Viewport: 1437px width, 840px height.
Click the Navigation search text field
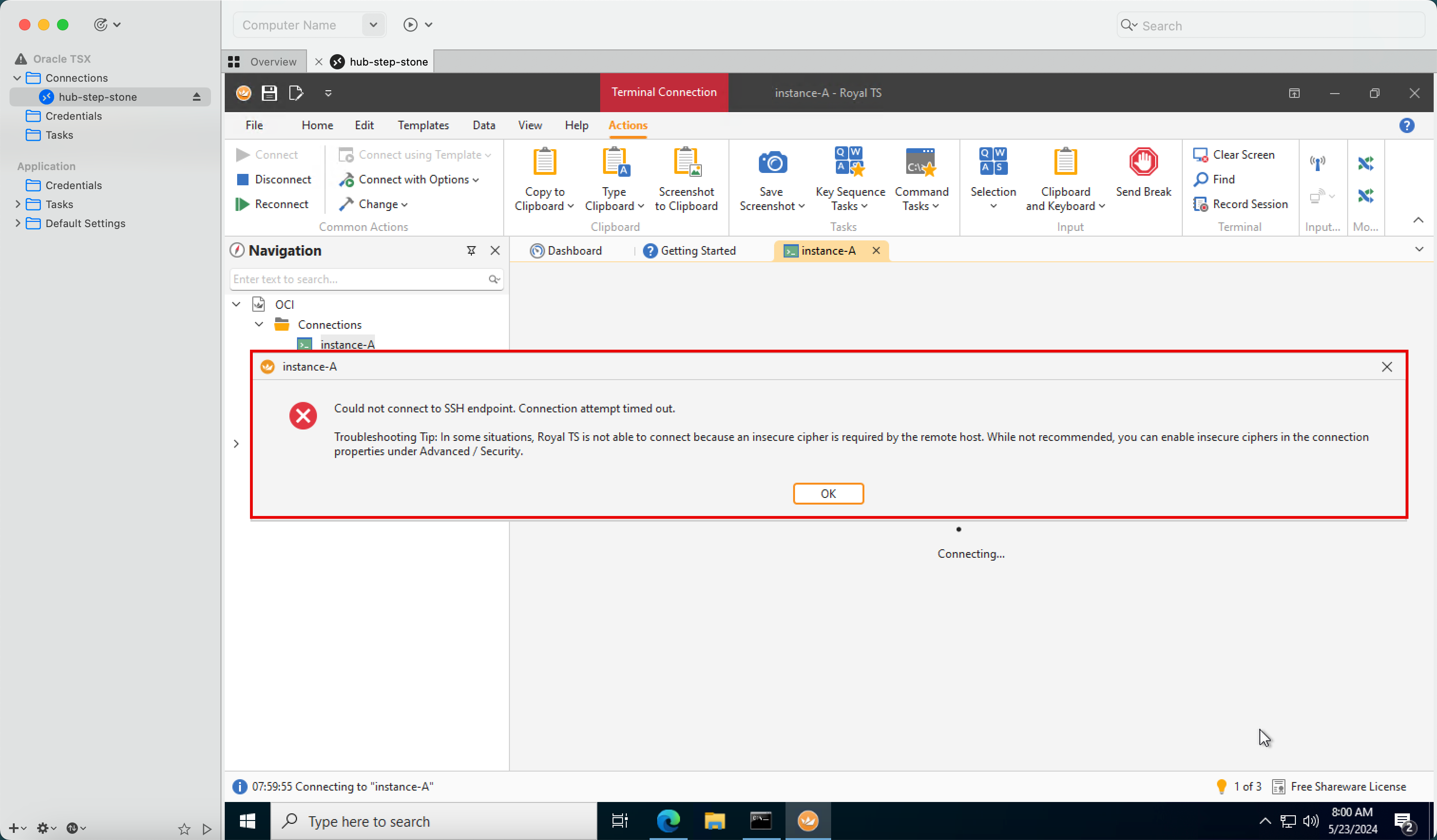358,279
